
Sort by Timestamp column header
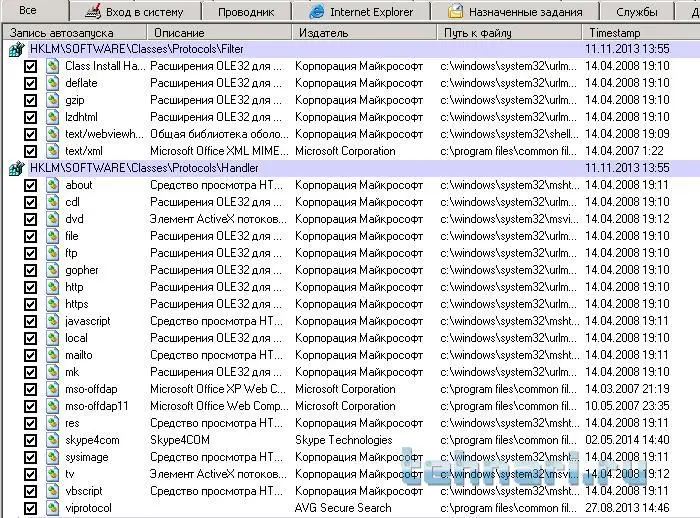pos(641,33)
